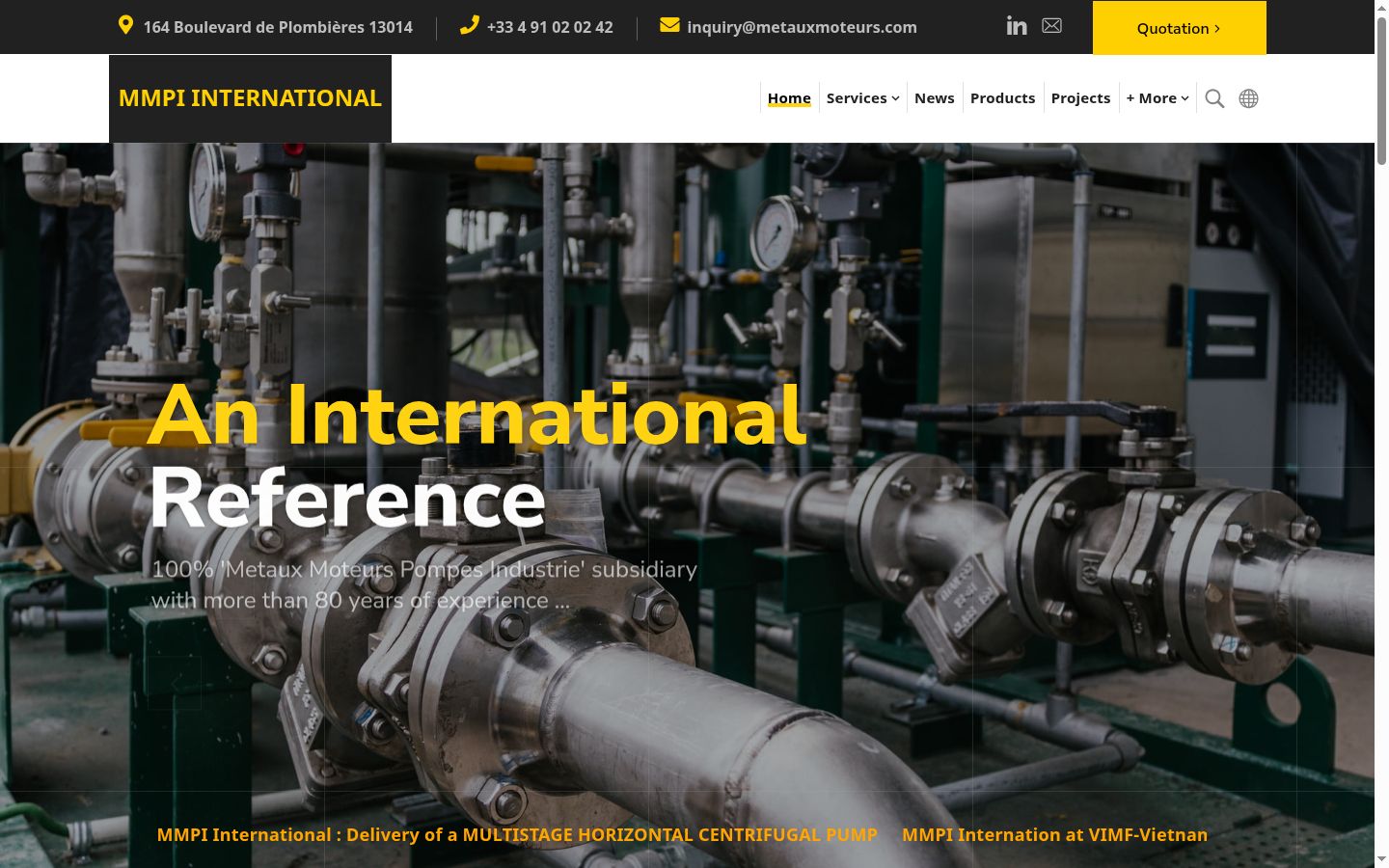Click the yellow envelope icon by the email address
The height and width of the screenshot is (868, 1389).
[669, 25]
